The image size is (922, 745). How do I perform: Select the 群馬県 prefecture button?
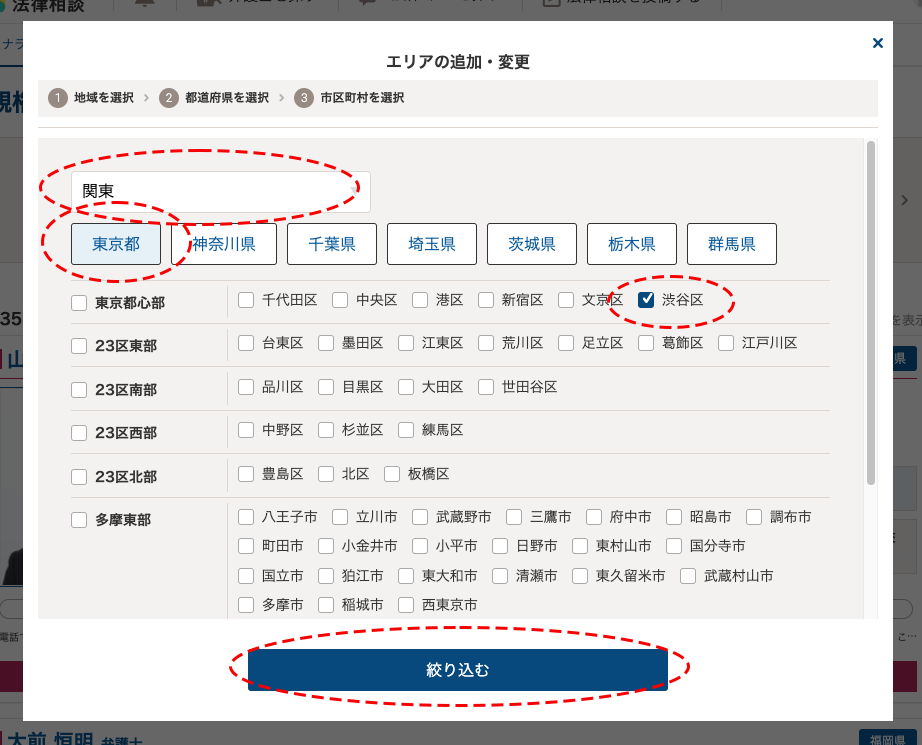(x=731, y=244)
